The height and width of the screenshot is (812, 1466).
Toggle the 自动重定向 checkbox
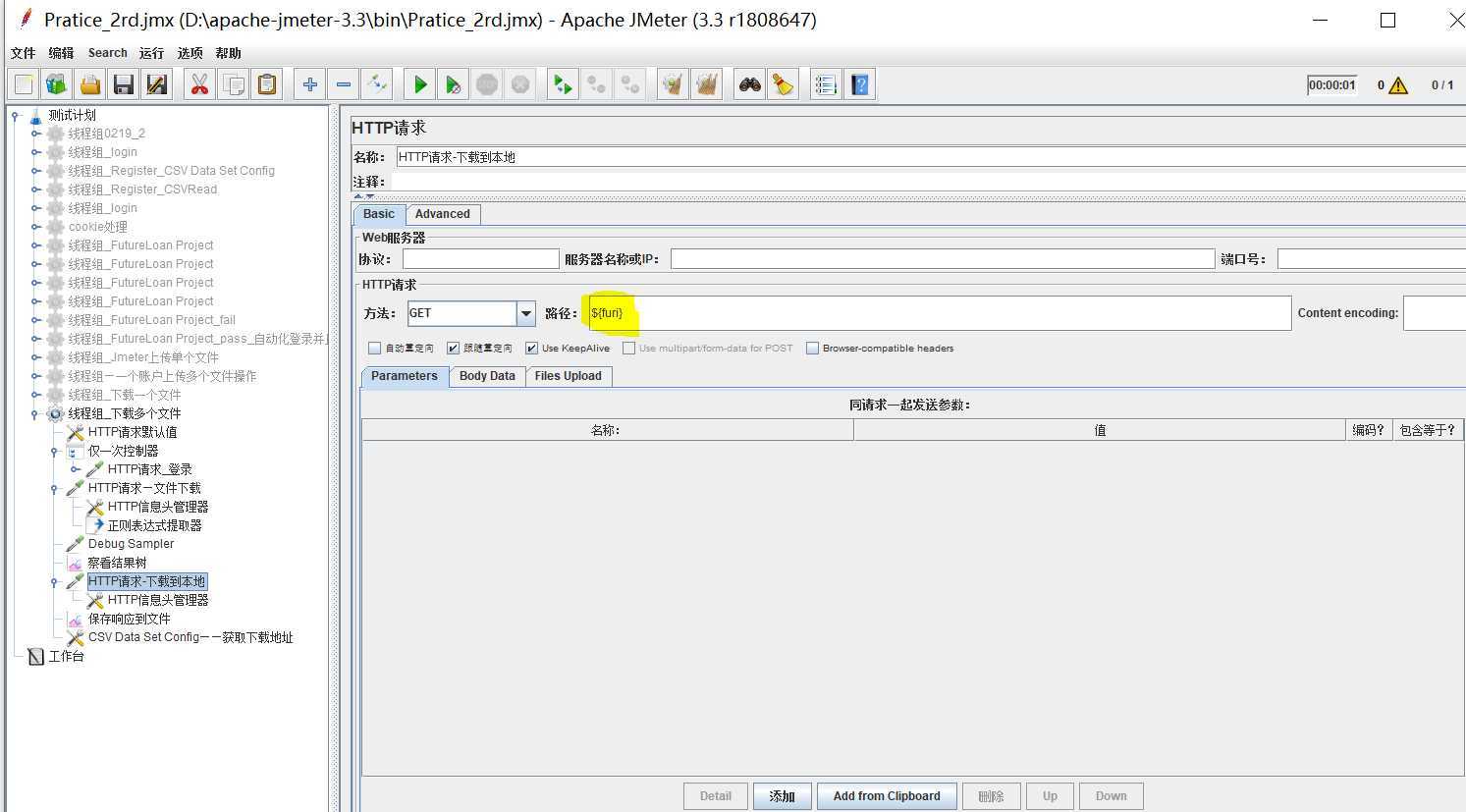click(374, 348)
